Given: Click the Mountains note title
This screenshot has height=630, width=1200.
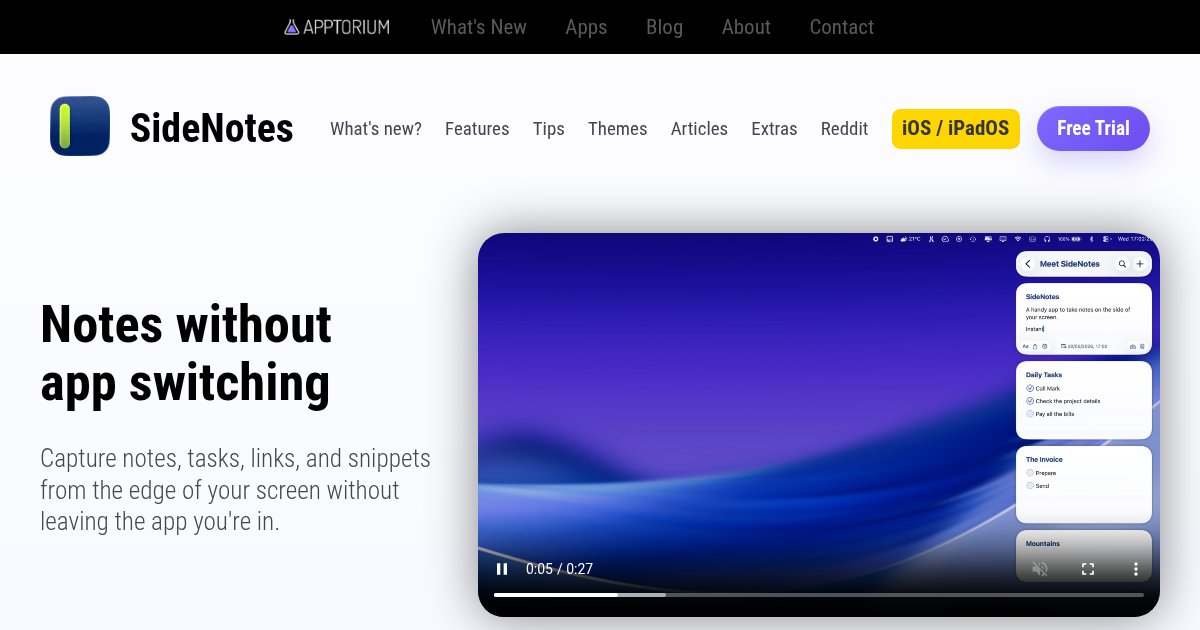Looking at the screenshot, I should tap(1043, 544).
